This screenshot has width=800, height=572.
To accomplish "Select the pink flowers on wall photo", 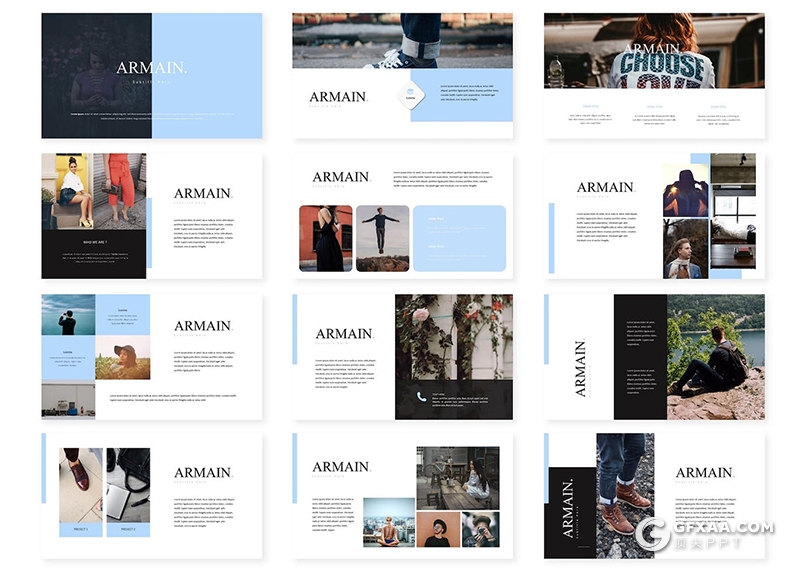I will 453,336.
